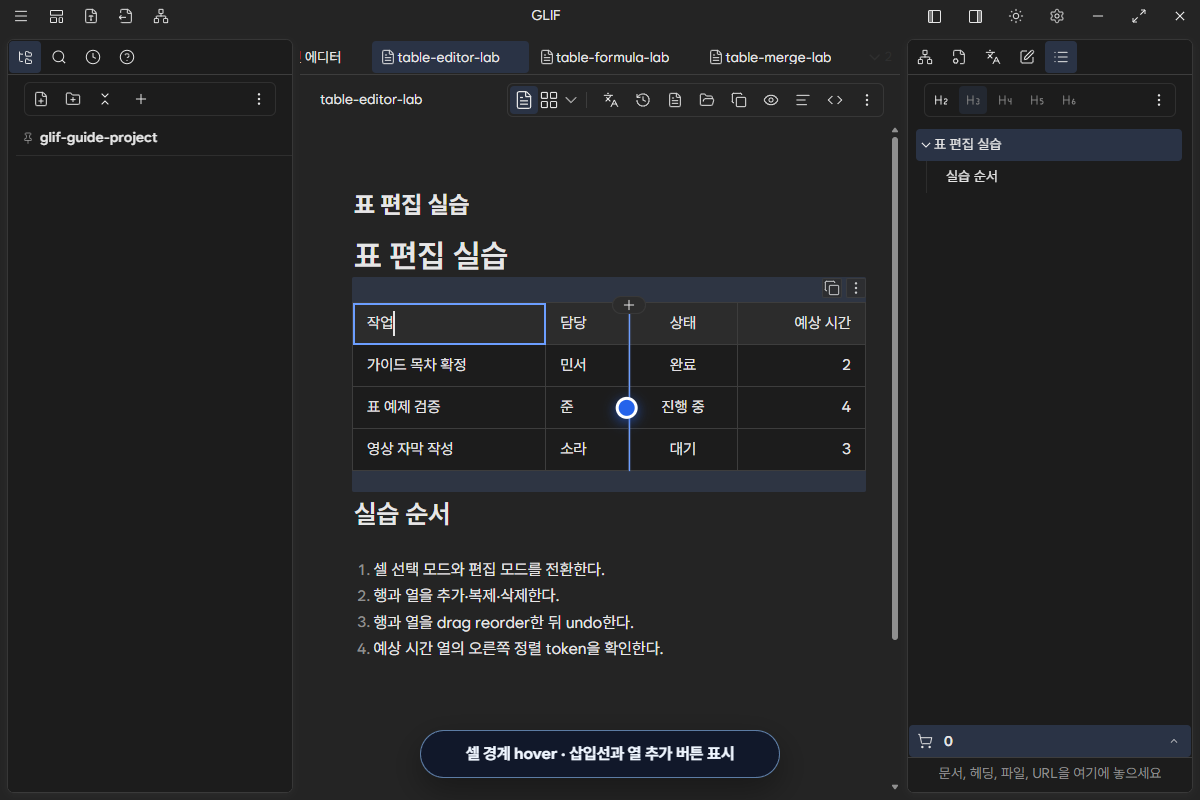Select glif-guide-project in the tree

pos(98,138)
